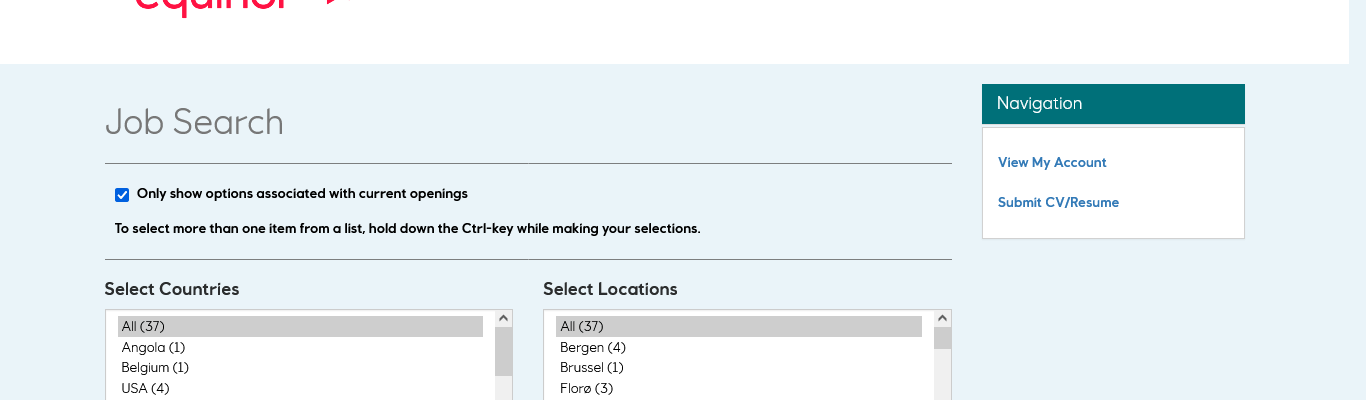The width and height of the screenshot is (1366, 400).
Task: Open the Submit CV/Resume link
Action: click(x=1058, y=203)
